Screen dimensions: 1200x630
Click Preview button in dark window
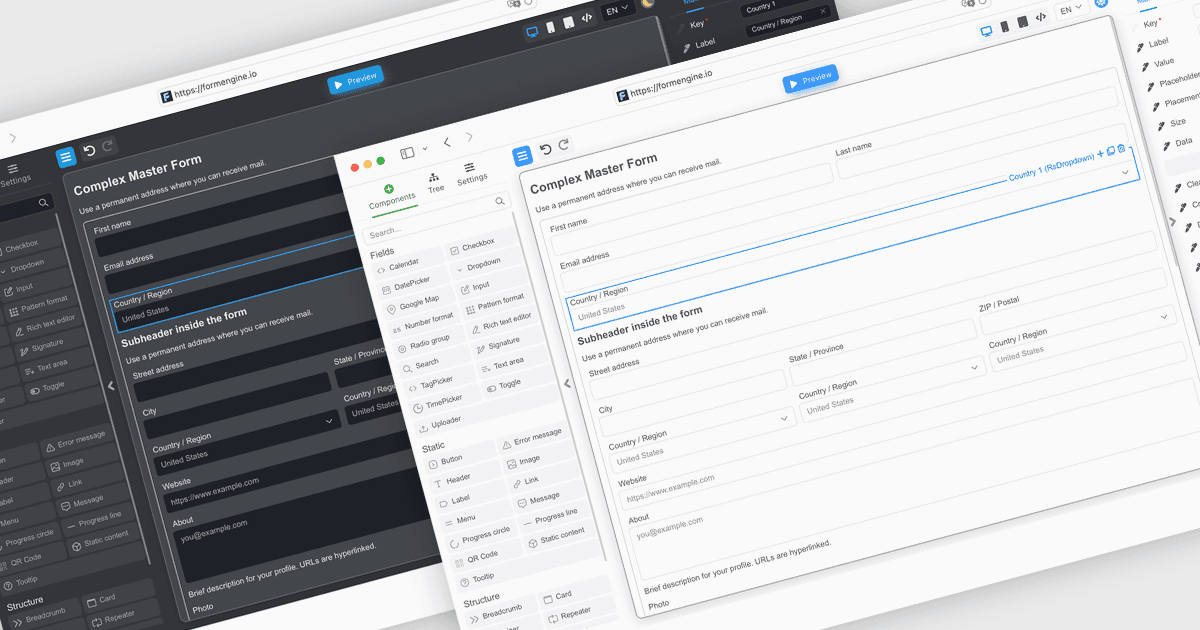click(355, 81)
